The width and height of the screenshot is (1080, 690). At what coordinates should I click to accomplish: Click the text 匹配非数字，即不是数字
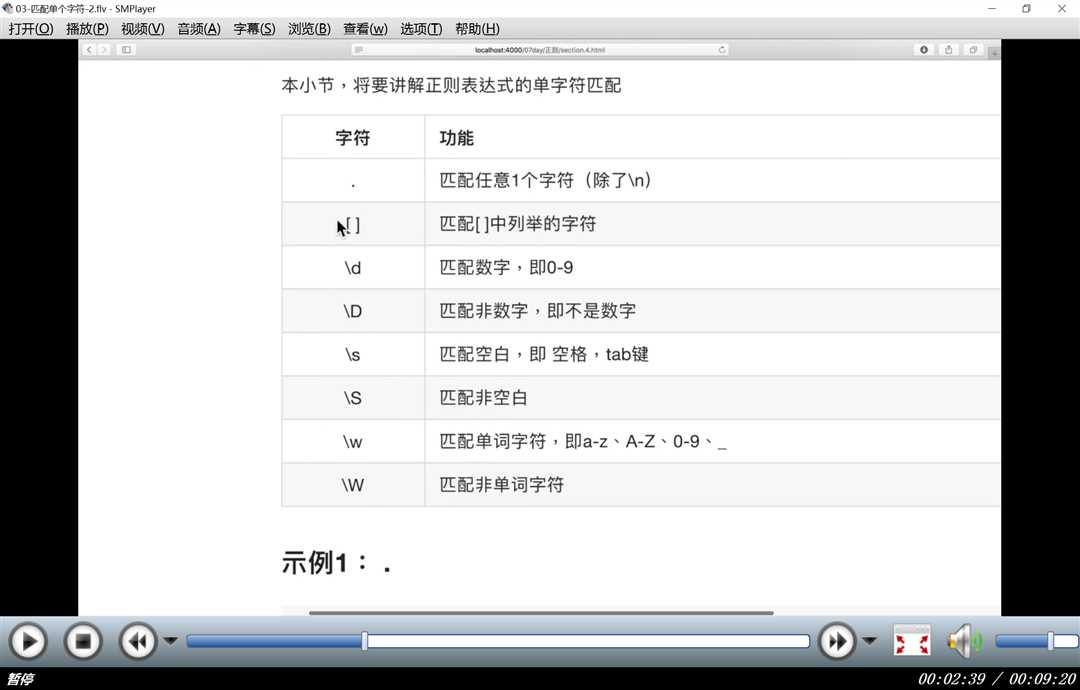click(x=537, y=311)
